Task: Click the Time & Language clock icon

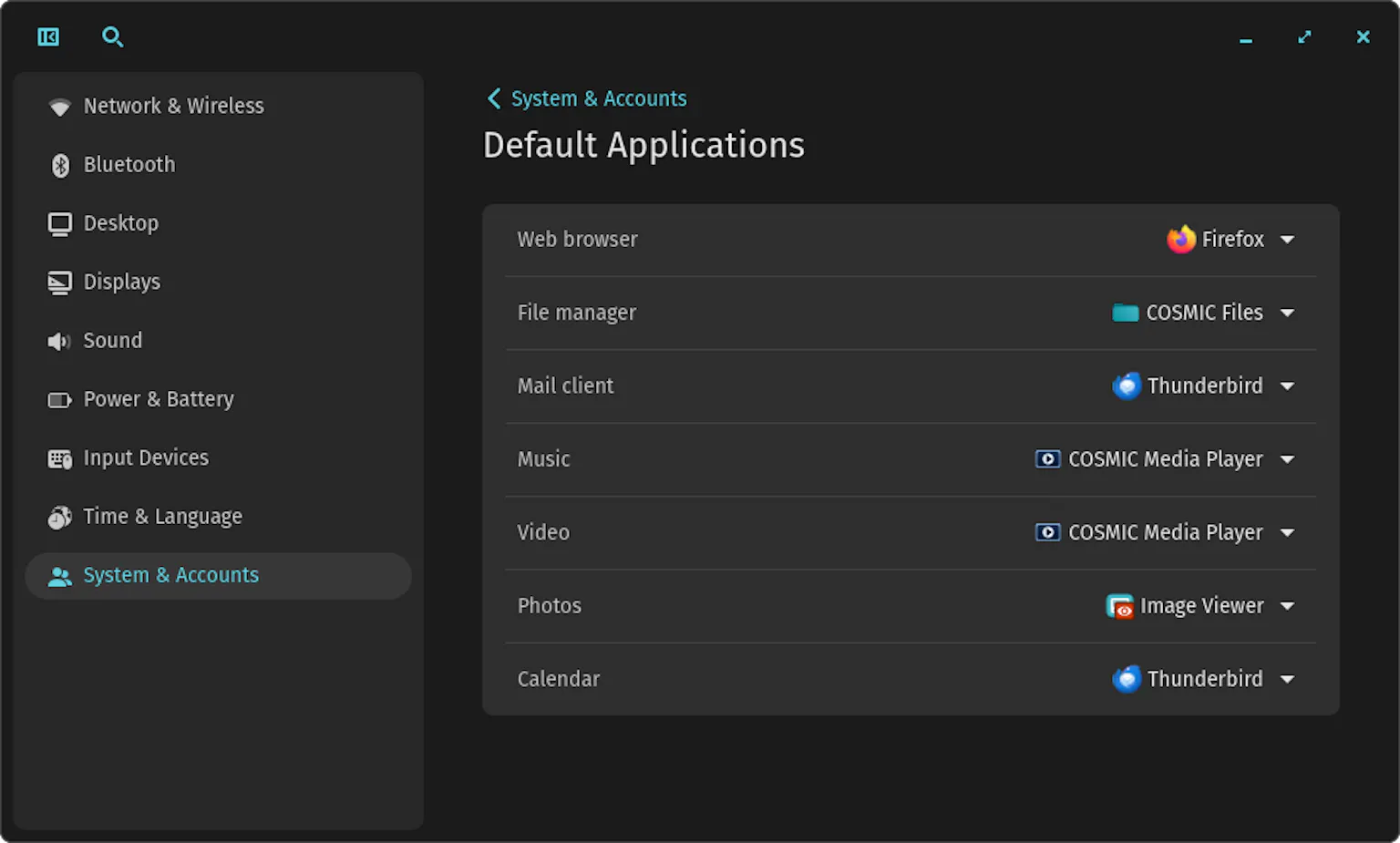Action: (x=59, y=517)
